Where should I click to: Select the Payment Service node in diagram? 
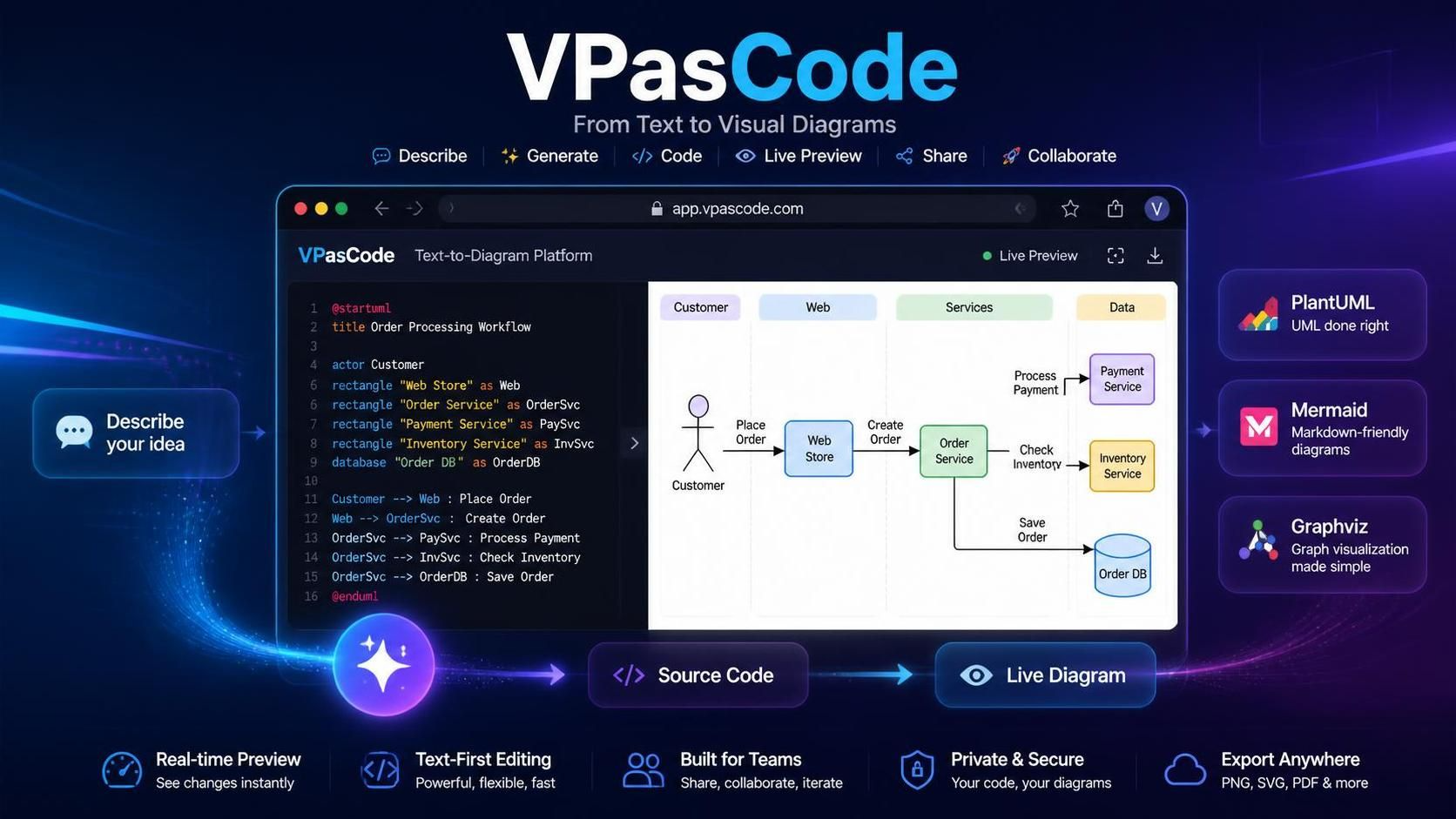[1122, 379]
